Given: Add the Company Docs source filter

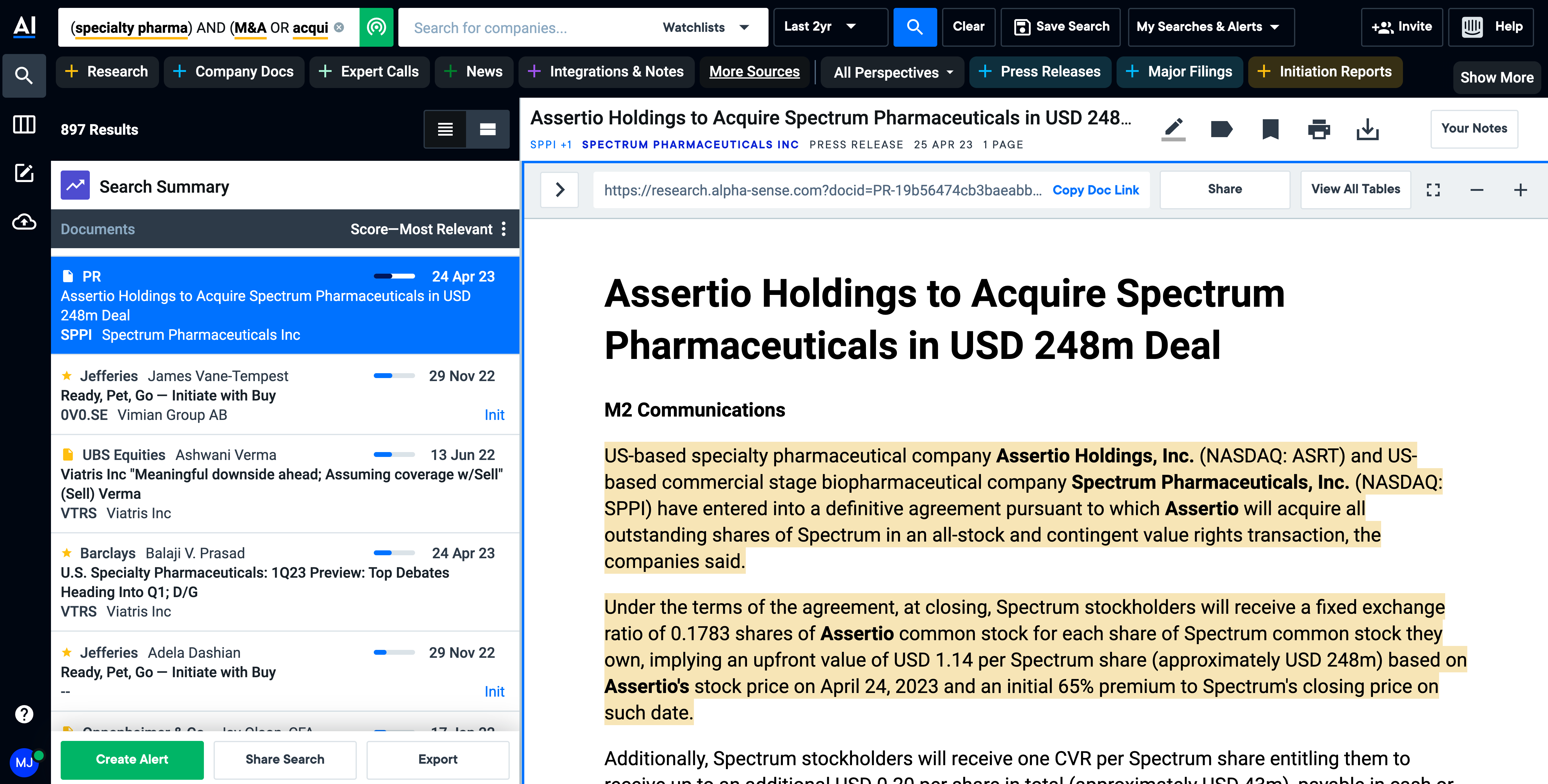Looking at the screenshot, I should (234, 72).
